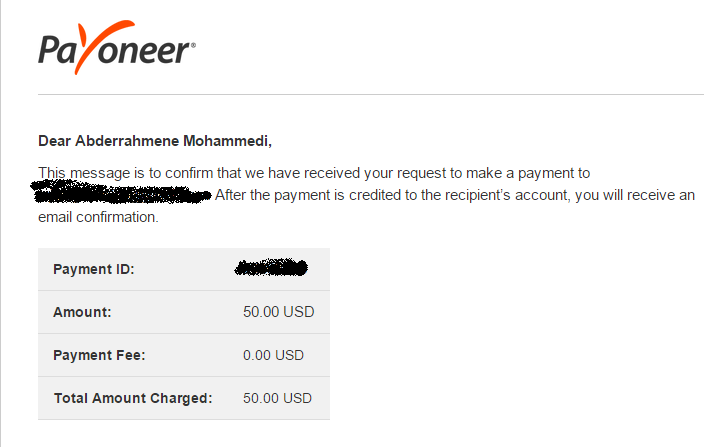
Task: Click the words 'request to make a payment to'
Action: tap(497, 173)
